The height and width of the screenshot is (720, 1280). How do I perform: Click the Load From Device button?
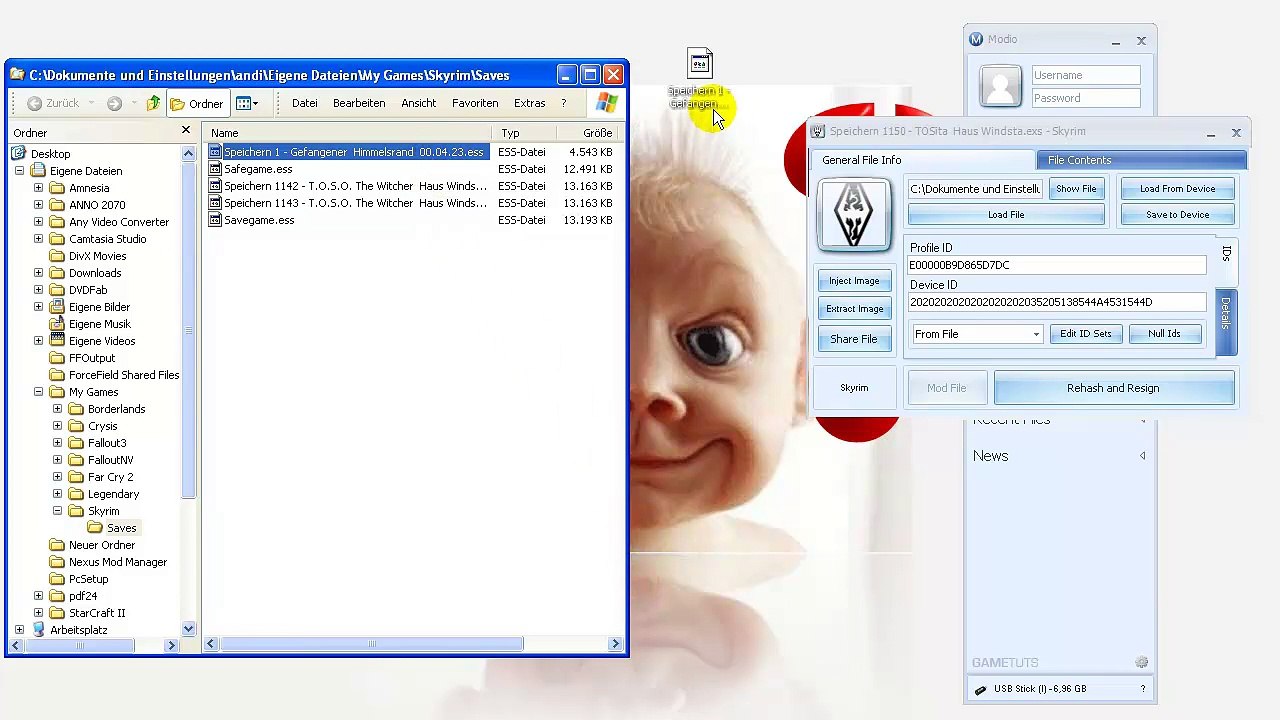[1177, 189]
